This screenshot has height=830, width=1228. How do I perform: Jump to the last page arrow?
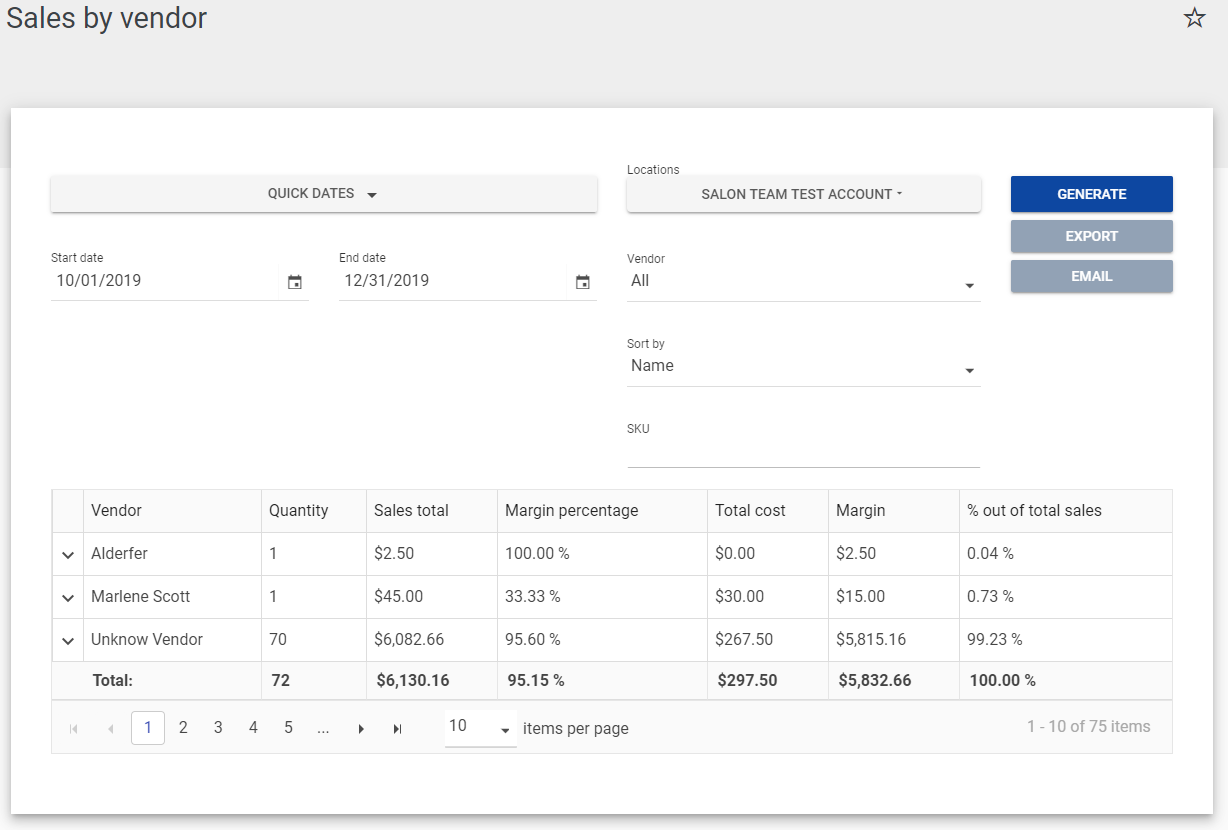coord(397,729)
